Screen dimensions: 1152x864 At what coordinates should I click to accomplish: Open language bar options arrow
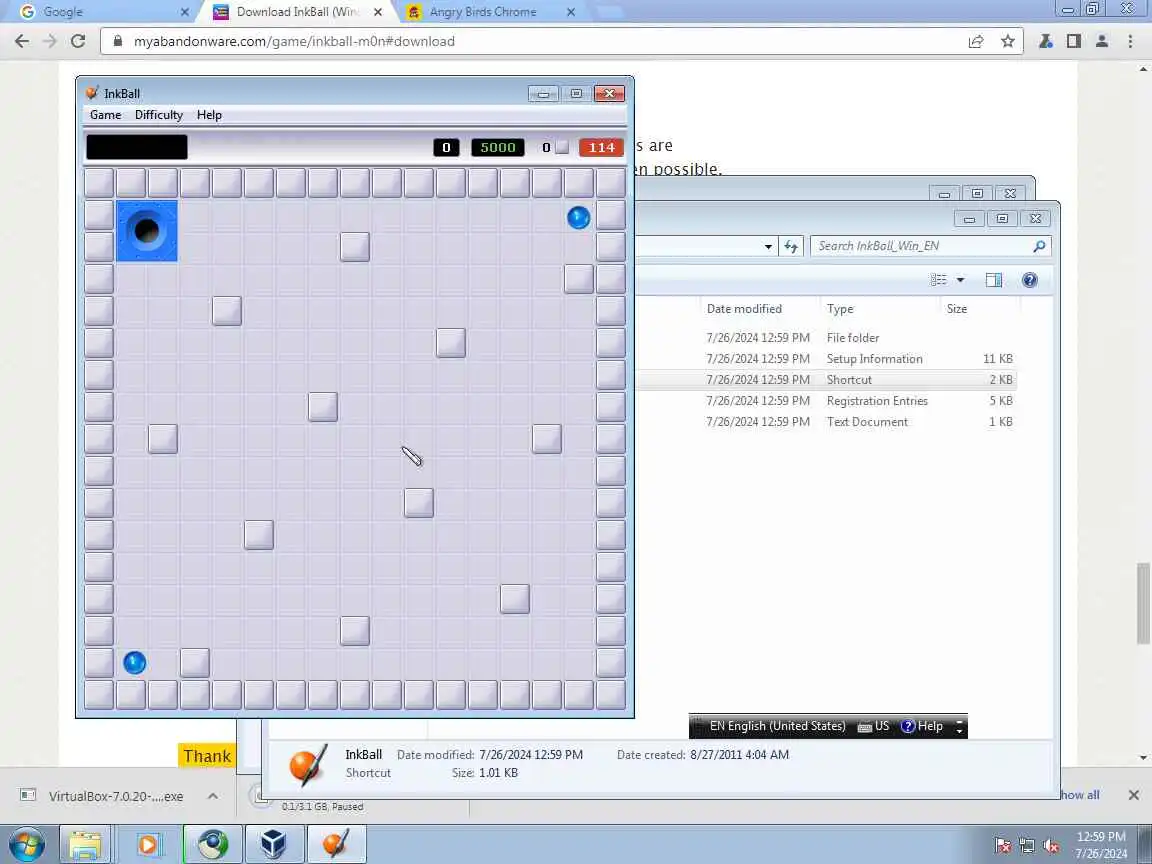pyautogui.click(x=959, y=731)
